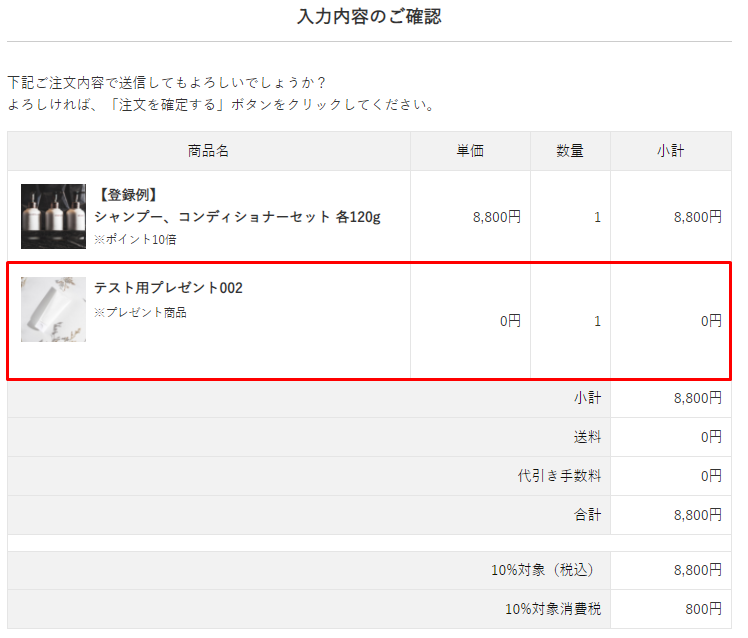Select the テスト用プレゼント002 product name
748x638 pixels.
click(x=168, y=288)
